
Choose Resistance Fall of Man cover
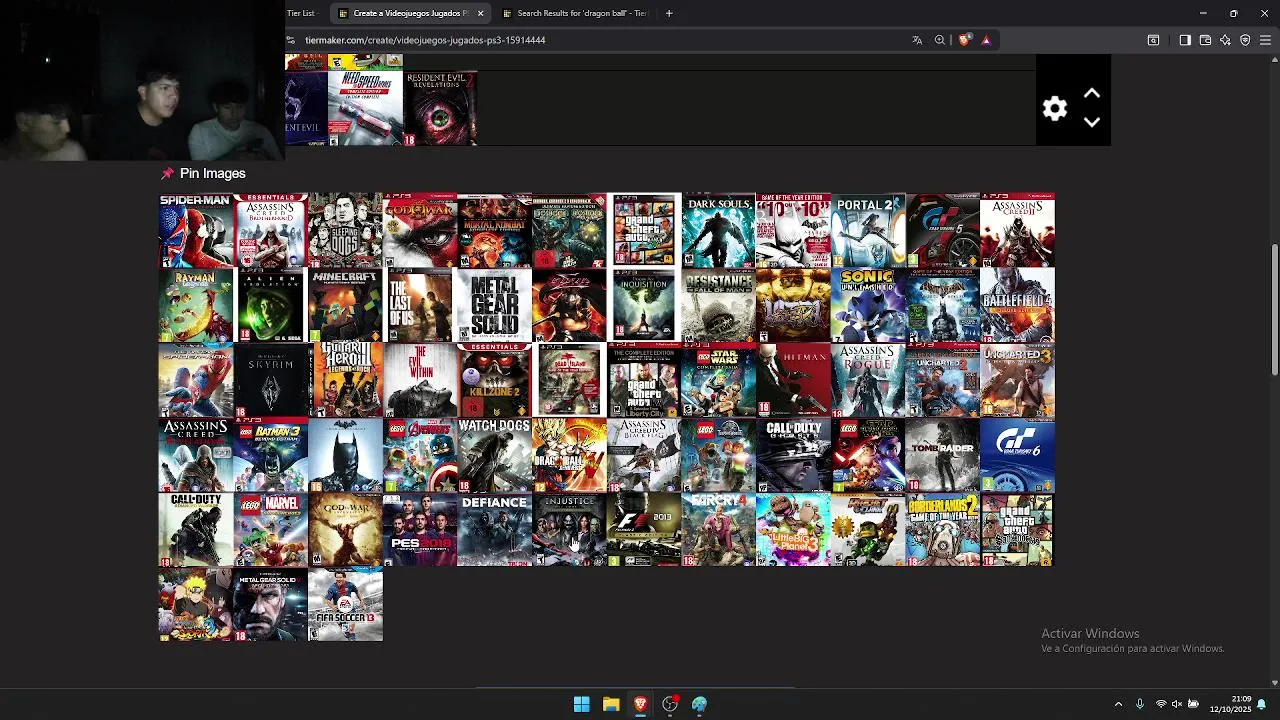[718, 305]
